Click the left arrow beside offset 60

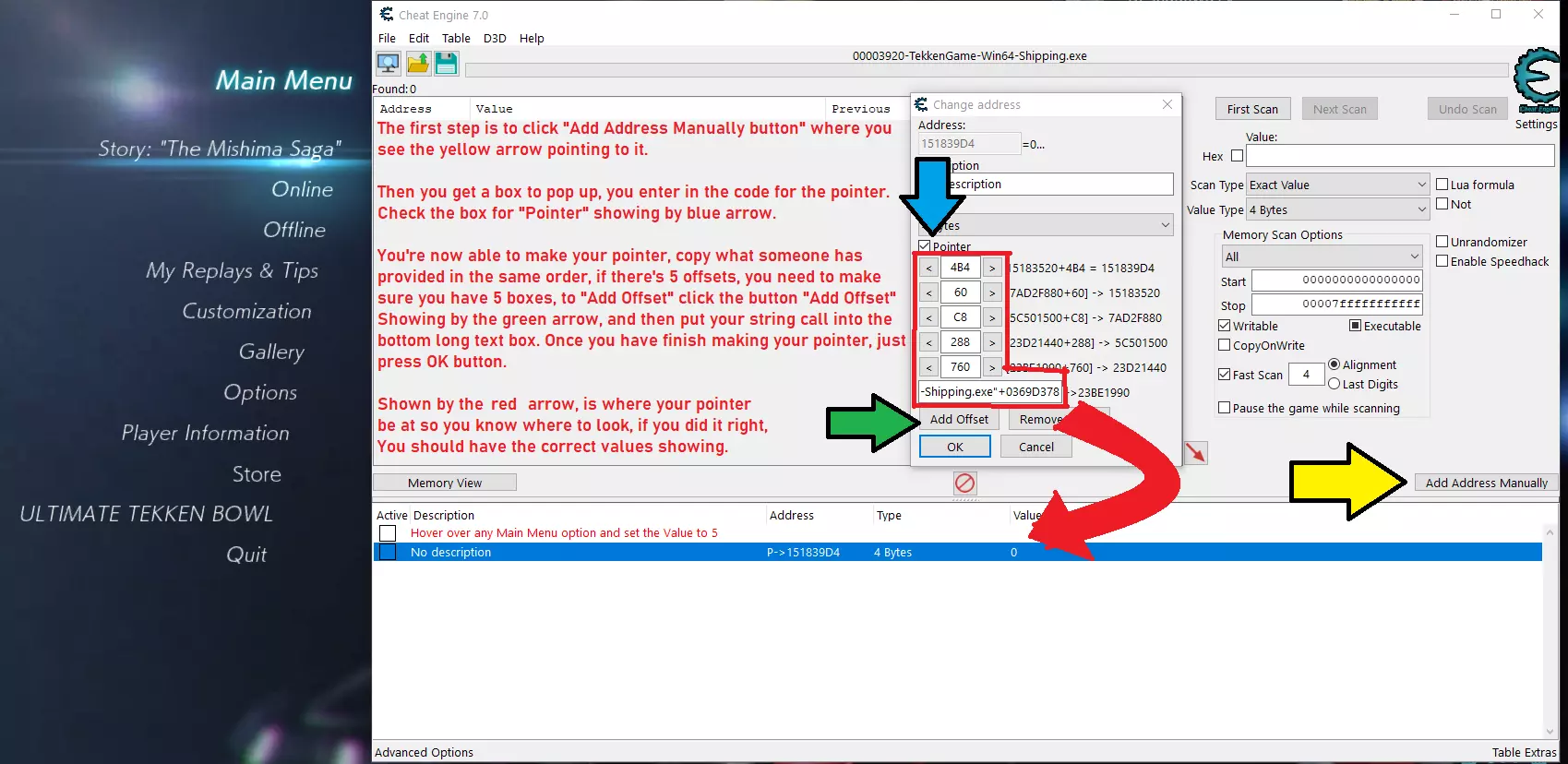coord(929,292)
